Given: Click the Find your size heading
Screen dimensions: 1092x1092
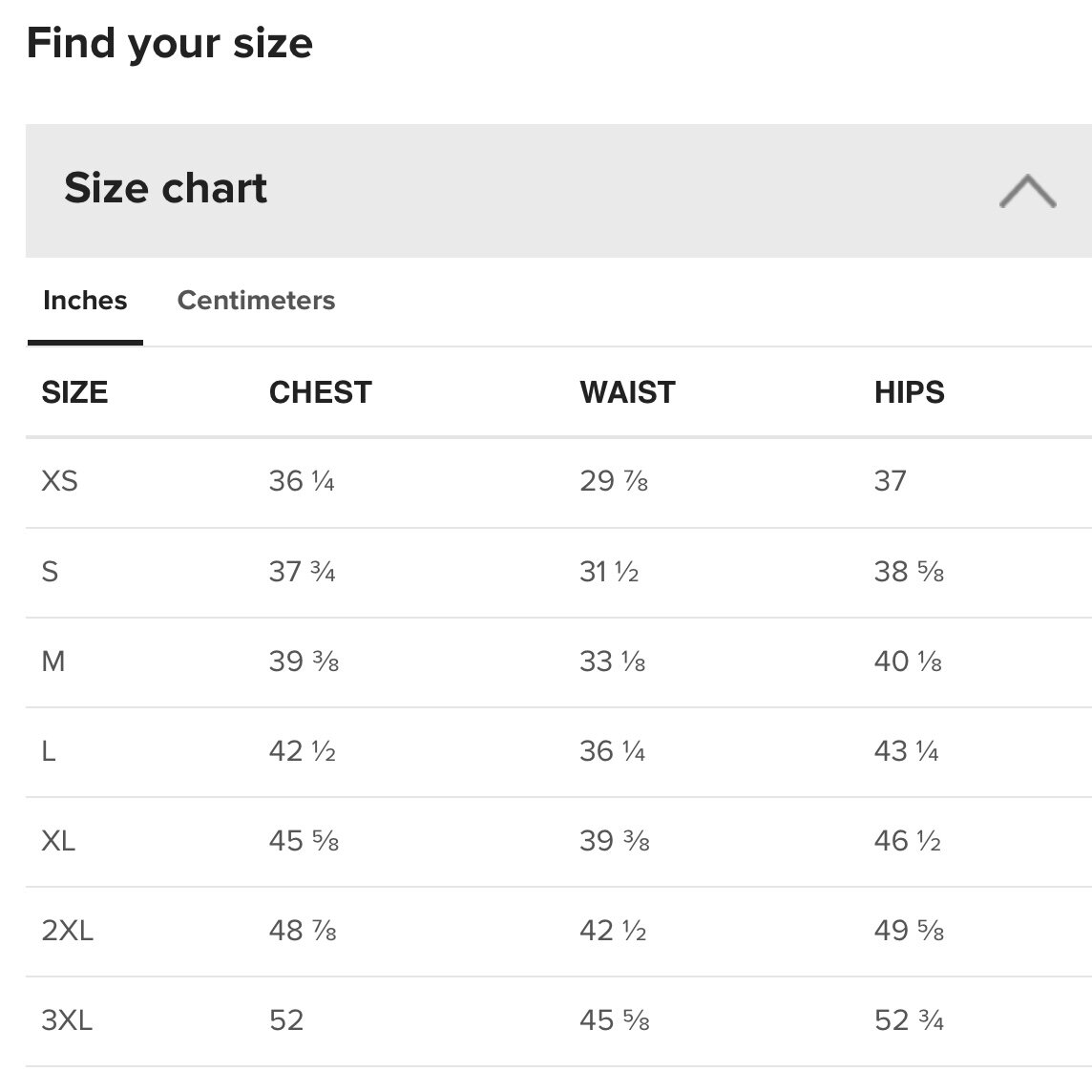Looking at the screenshot, I should (x=170, y=44).
